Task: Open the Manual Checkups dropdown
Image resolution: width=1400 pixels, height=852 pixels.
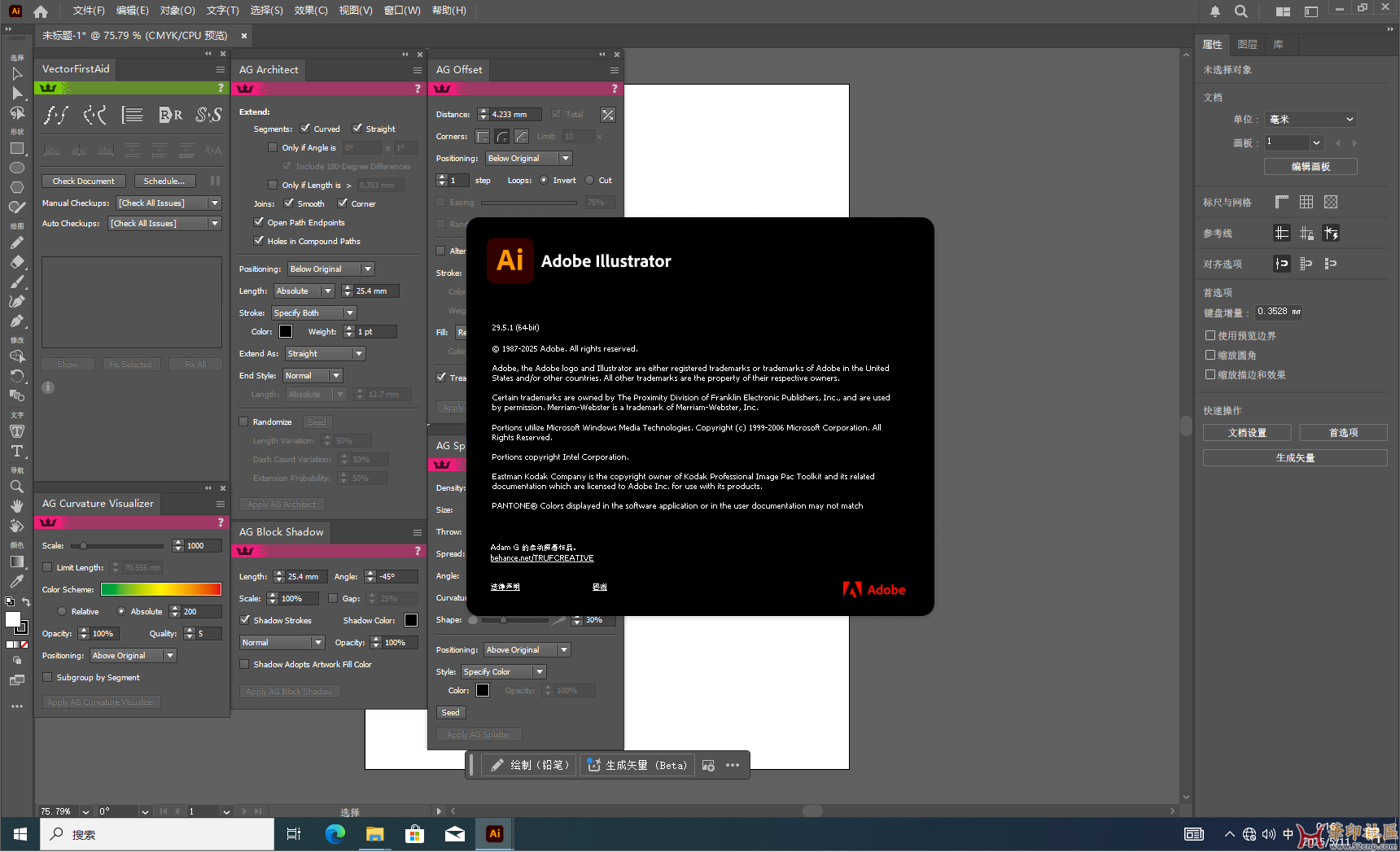Action: [x=169, y=203]
